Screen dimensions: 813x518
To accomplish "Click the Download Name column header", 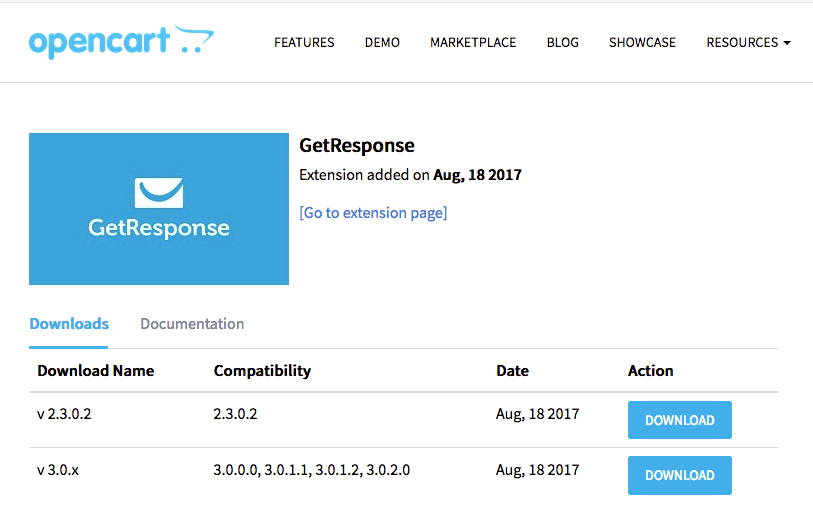I will (96, 371).
